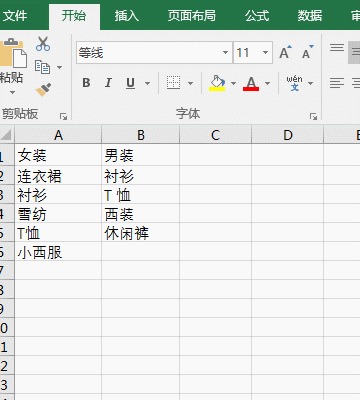Click the Copy icon
Screen dimensions: 360x400
coord(42,67)
